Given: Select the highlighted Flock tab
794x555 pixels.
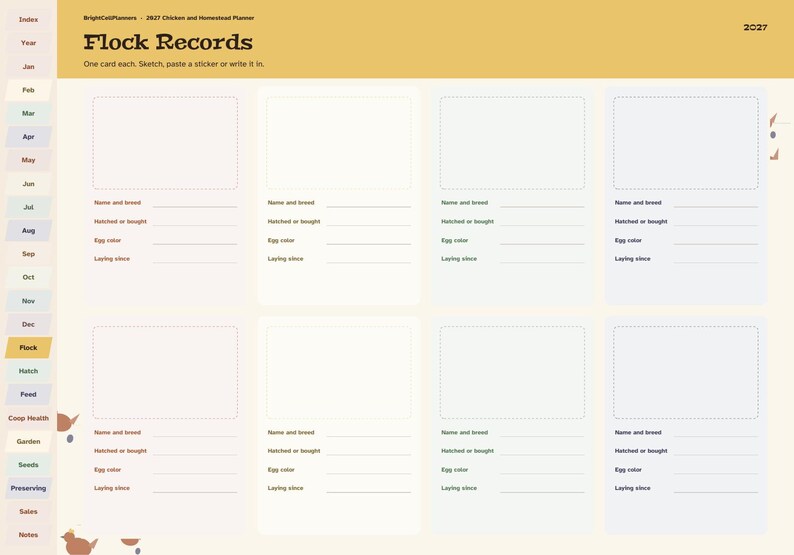Looking at the screenshot, I should 28,347.
